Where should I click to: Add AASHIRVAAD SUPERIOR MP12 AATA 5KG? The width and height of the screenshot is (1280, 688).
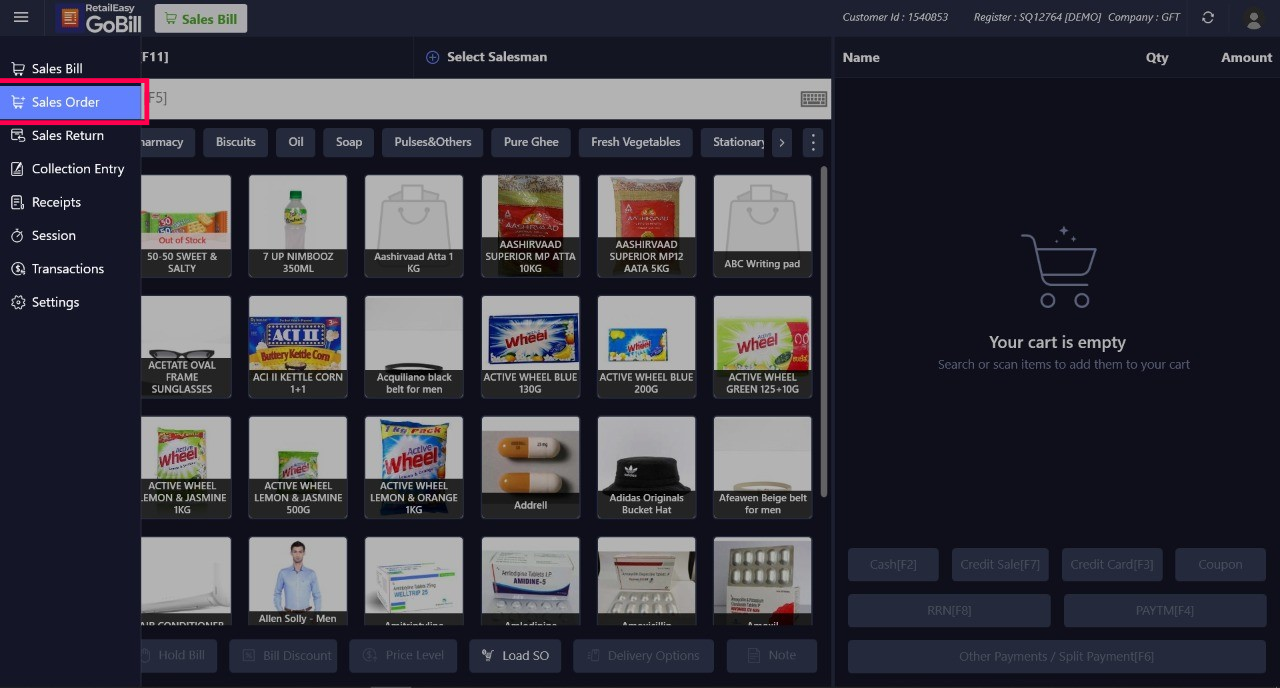coord(646,226)
